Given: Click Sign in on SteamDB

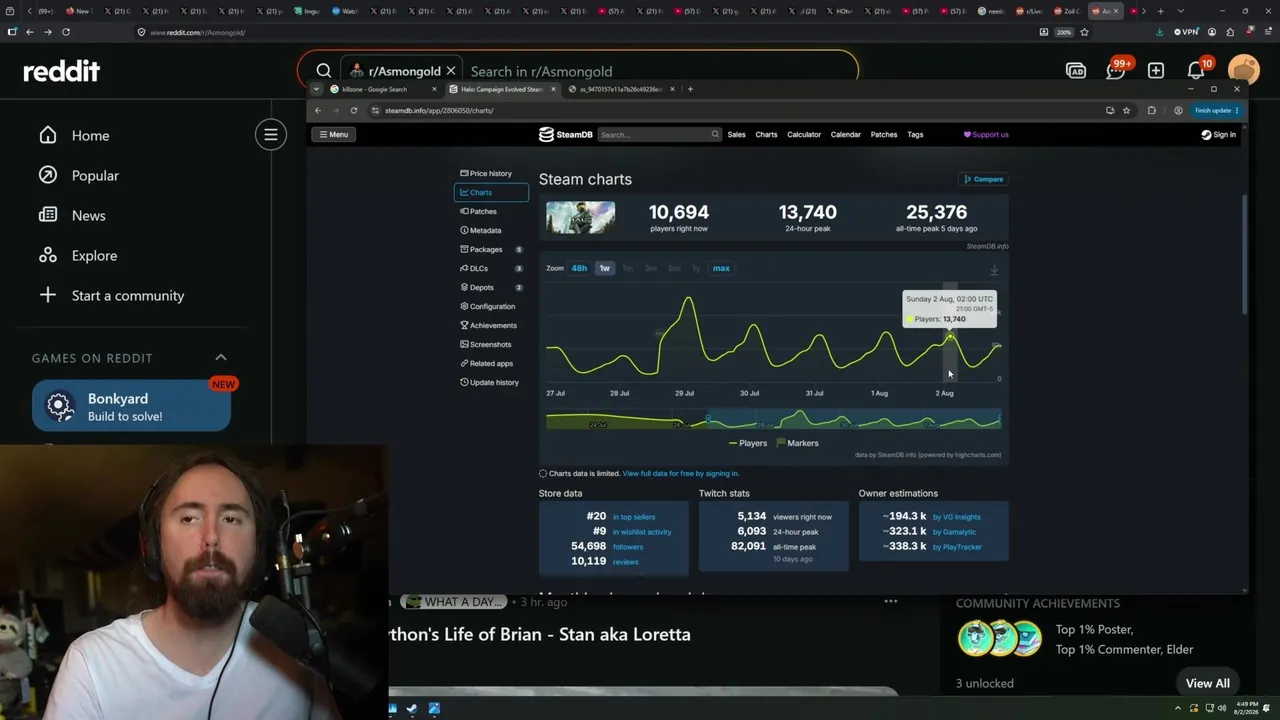Looking at the screenshot, I should click(1219, 134).
